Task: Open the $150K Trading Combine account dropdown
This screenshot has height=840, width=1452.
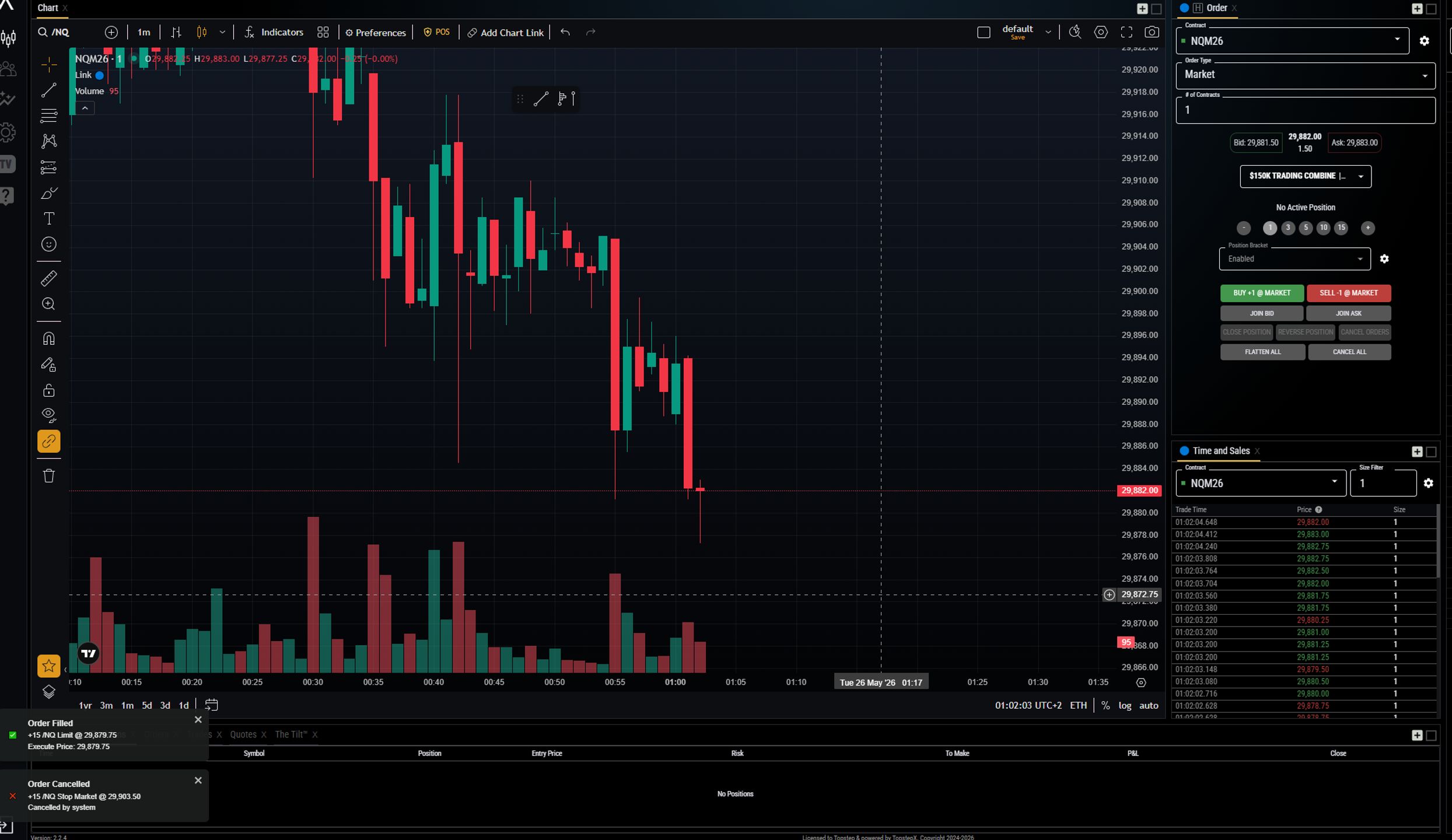Action: coord(1306,176)
